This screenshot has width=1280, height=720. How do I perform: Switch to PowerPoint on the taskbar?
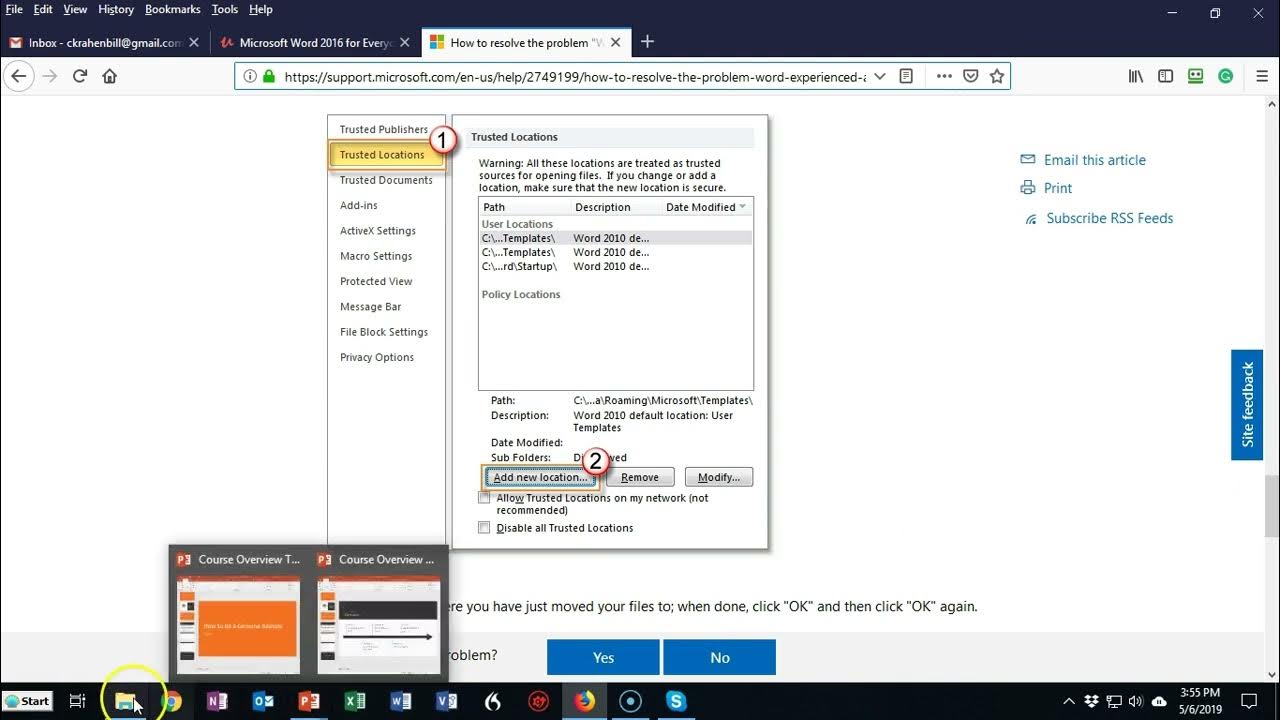309,701
